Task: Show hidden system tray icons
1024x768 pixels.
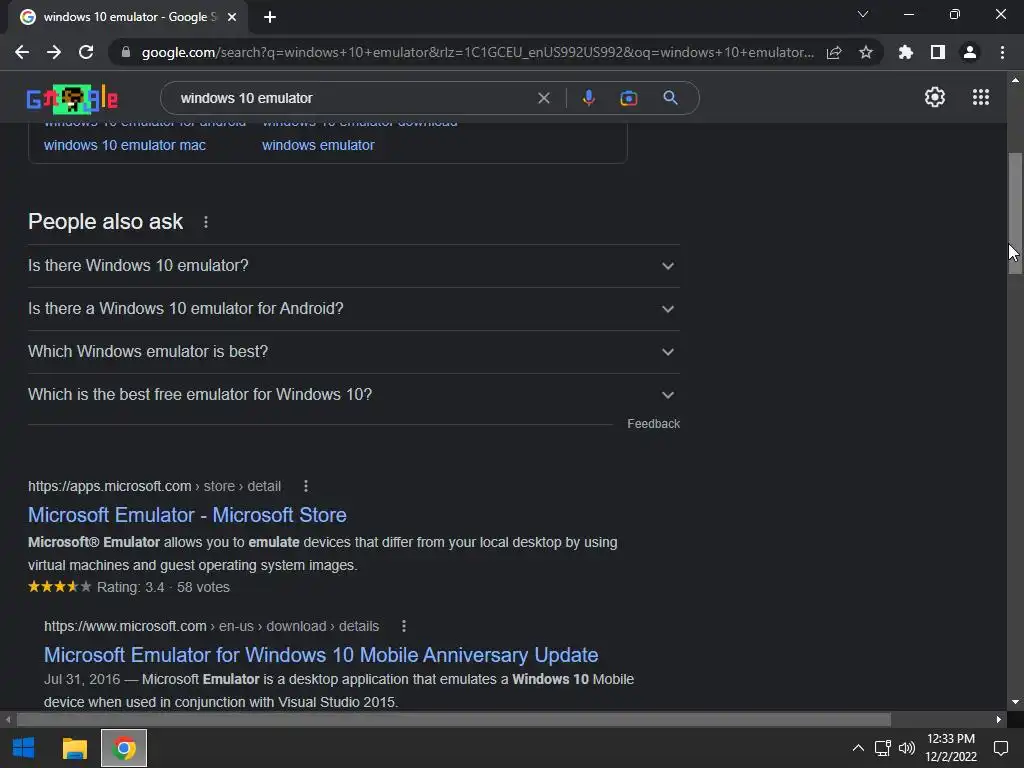Action: (858, 748)
